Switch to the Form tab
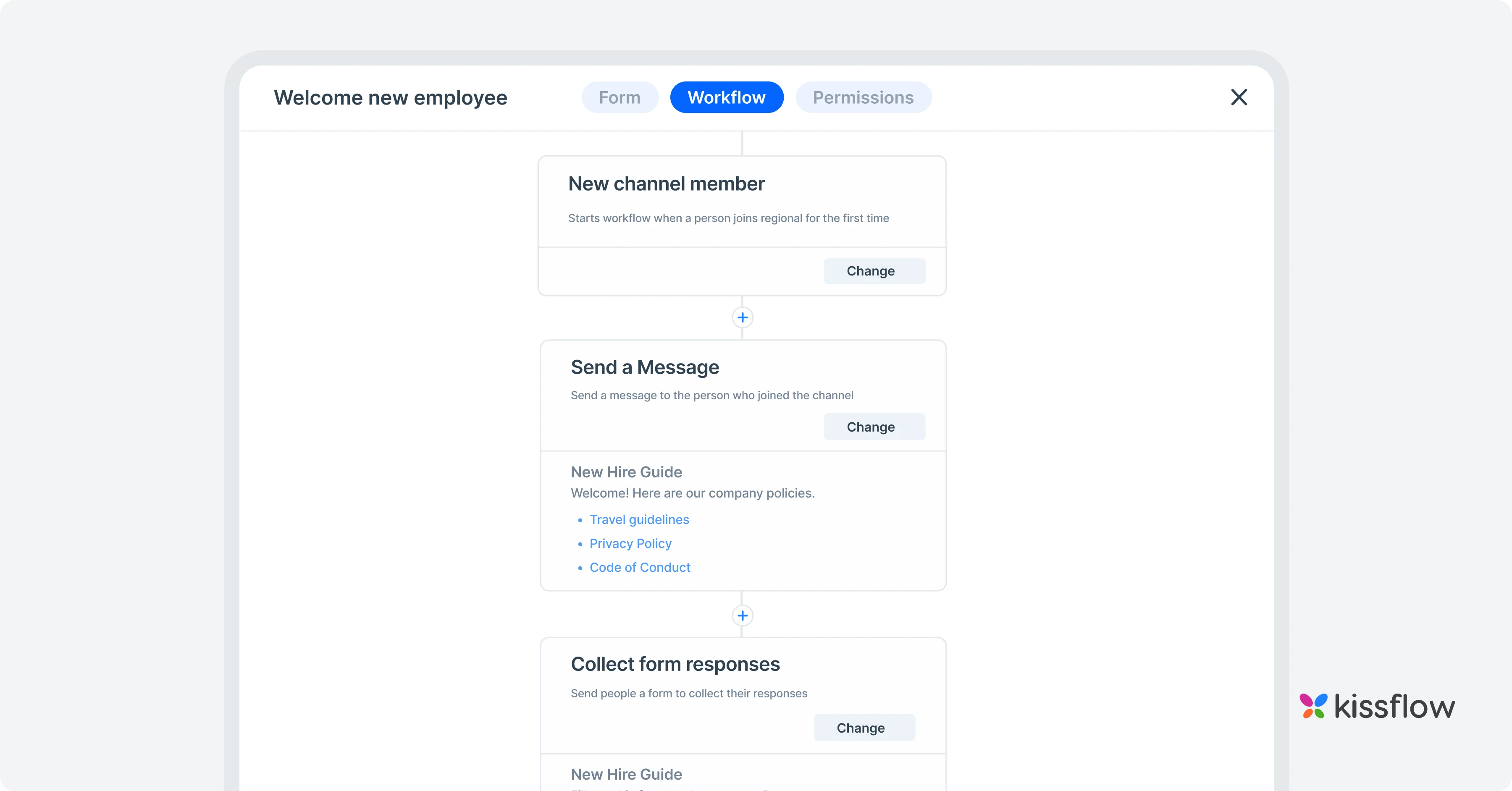 pyautogui.click(x=620, y=97)
